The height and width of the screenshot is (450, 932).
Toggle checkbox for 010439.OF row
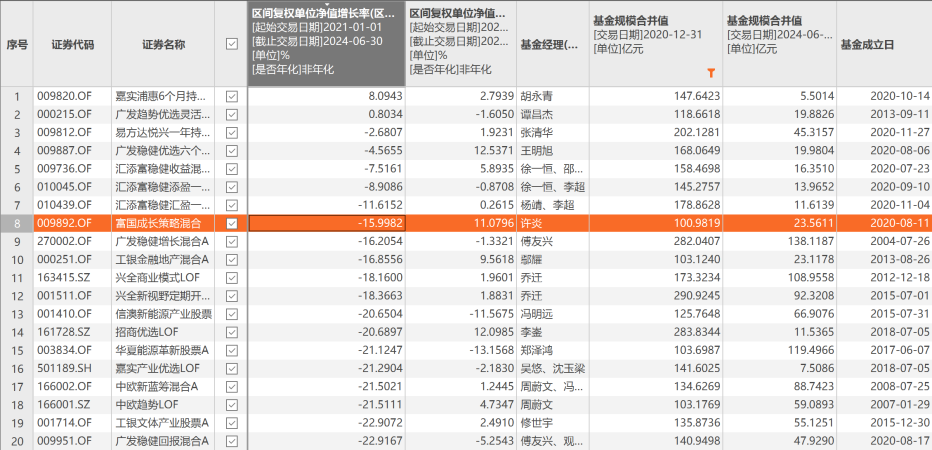[x=232, y=205]
